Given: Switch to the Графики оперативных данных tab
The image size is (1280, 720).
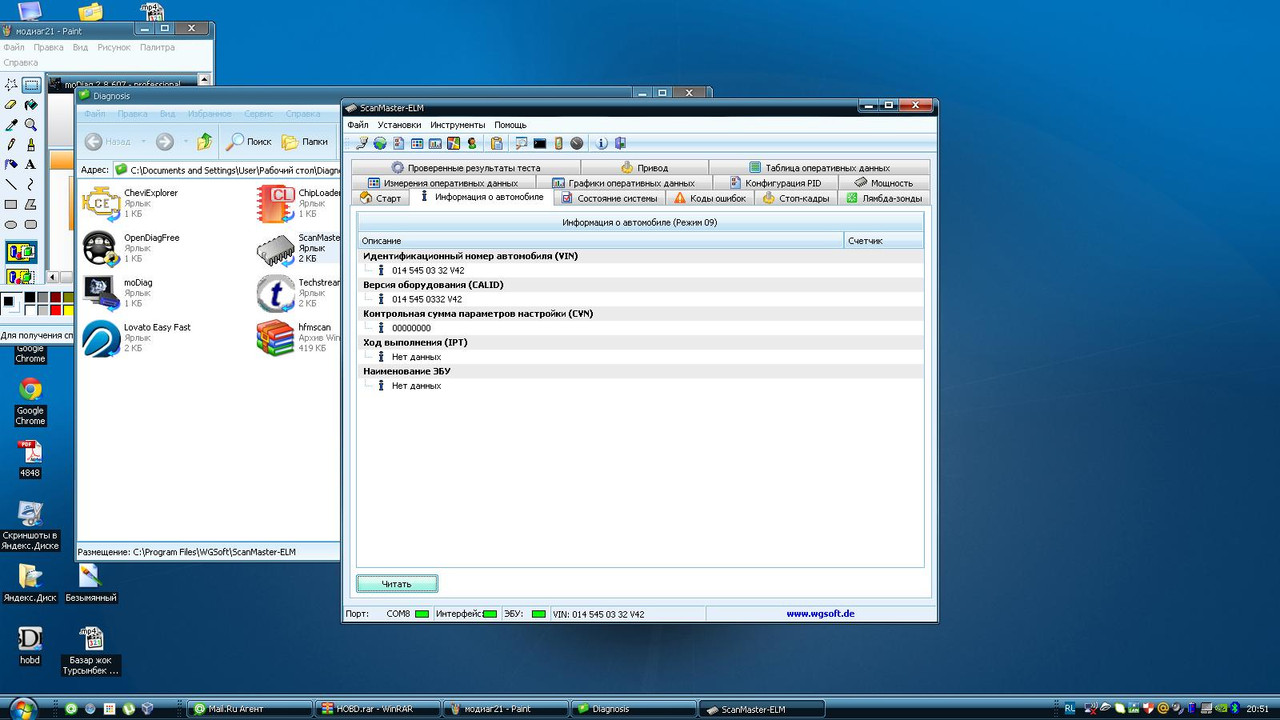Looking at the screenshot, I should pos(623,183).
